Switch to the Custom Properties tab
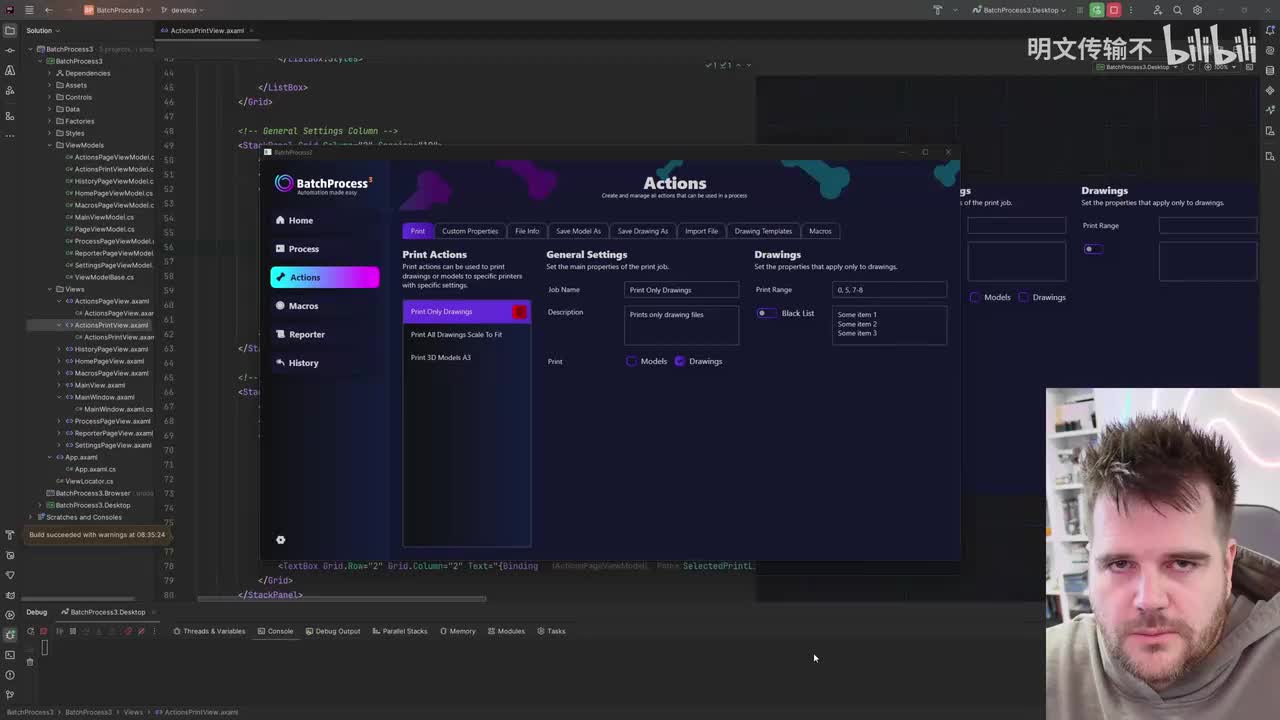The image size is (1280, 720). coord(470,231)
